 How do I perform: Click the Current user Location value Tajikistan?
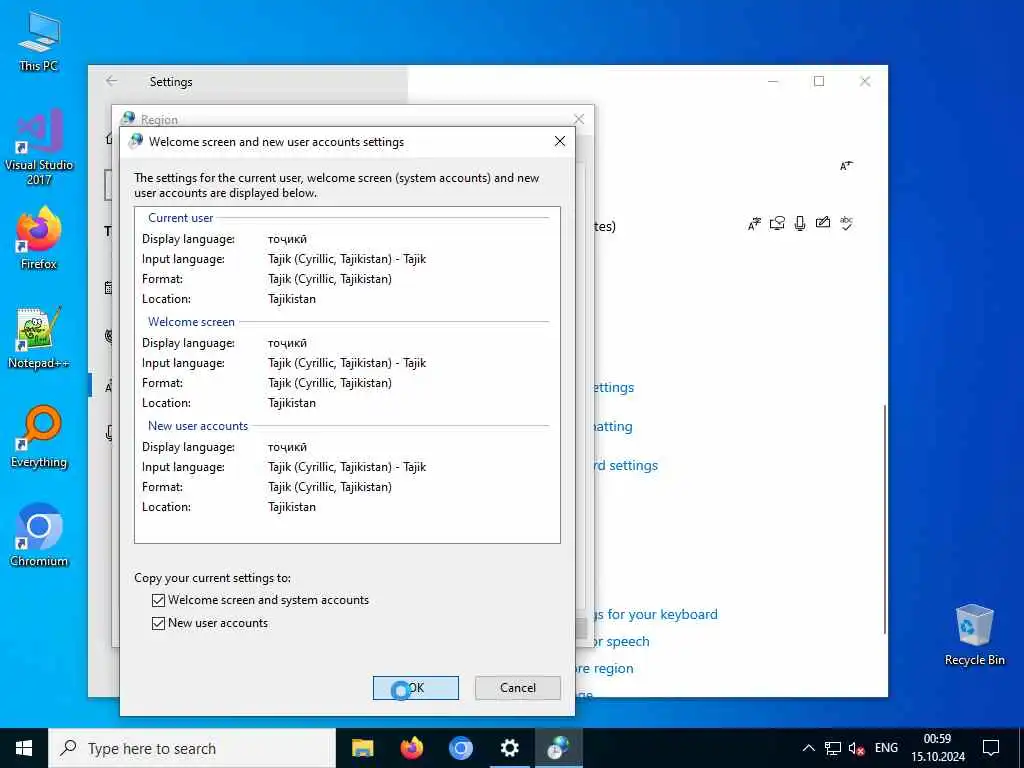(292, 299)
